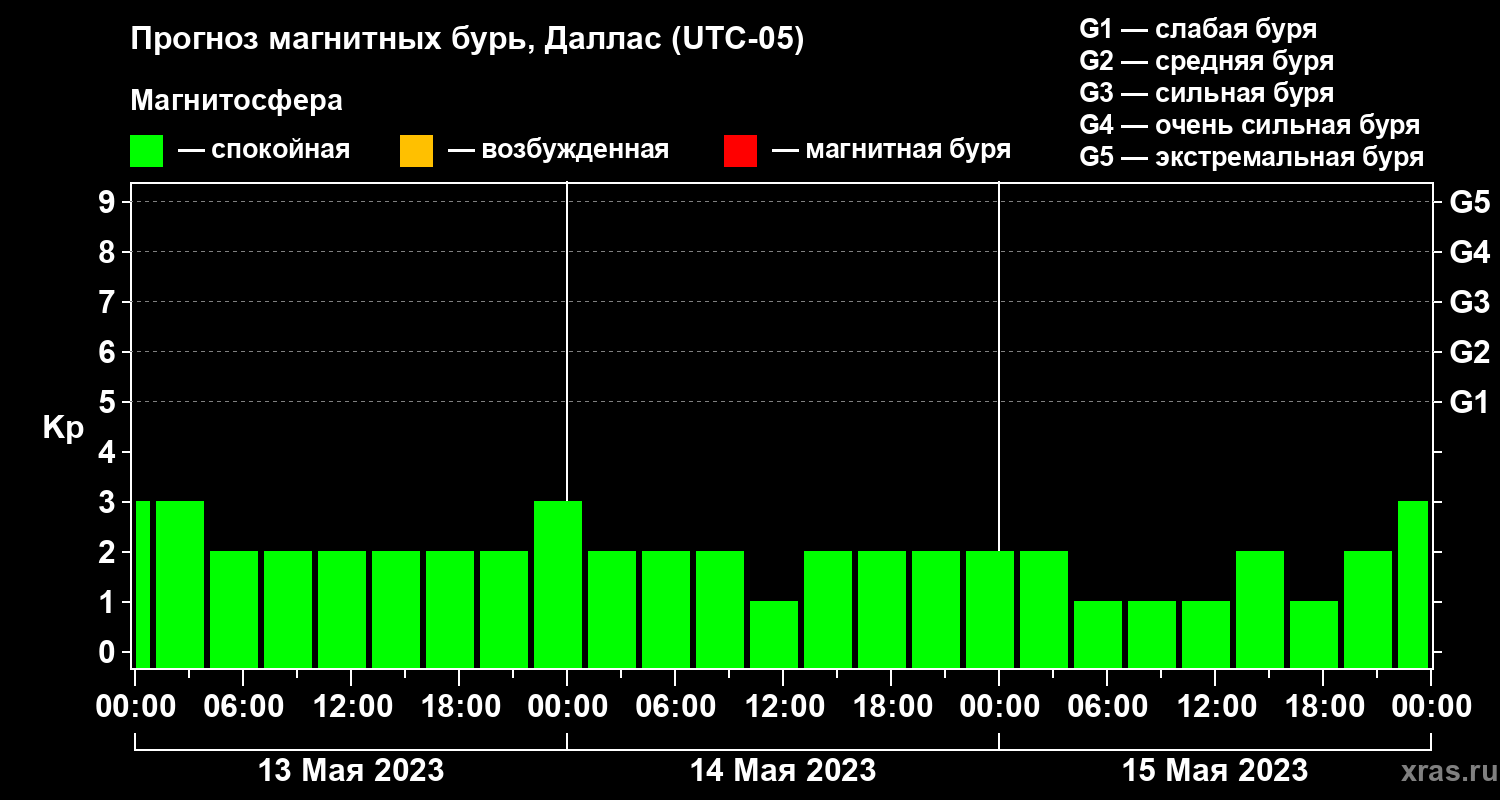Click the 'Магнитосфера' legend heading
1500x800 pixels.
pyautogui.click(x=236, y=101)
